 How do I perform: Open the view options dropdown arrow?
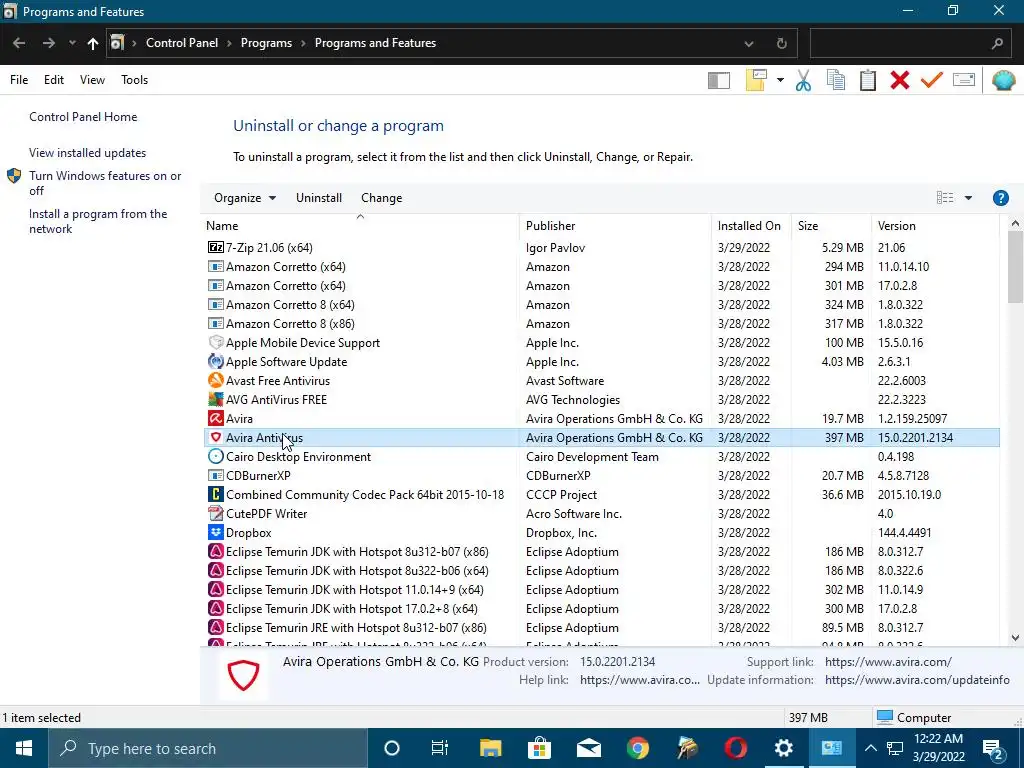(x=968, y=198)
